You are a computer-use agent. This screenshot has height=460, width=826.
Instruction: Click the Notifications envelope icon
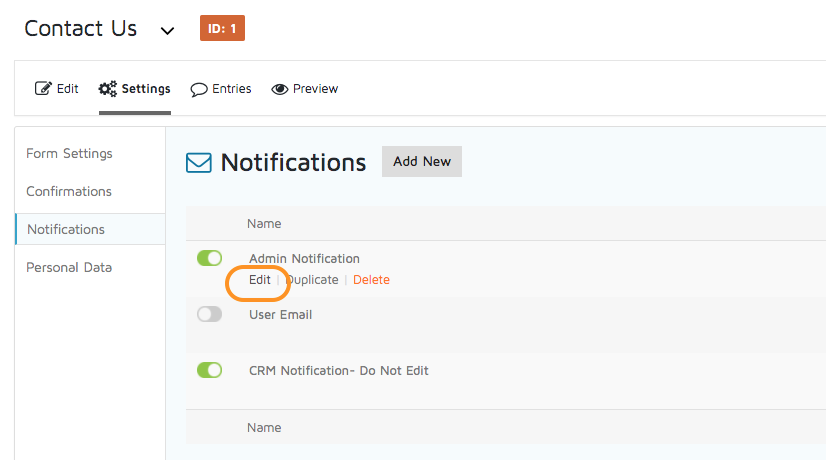click(199, 163)
